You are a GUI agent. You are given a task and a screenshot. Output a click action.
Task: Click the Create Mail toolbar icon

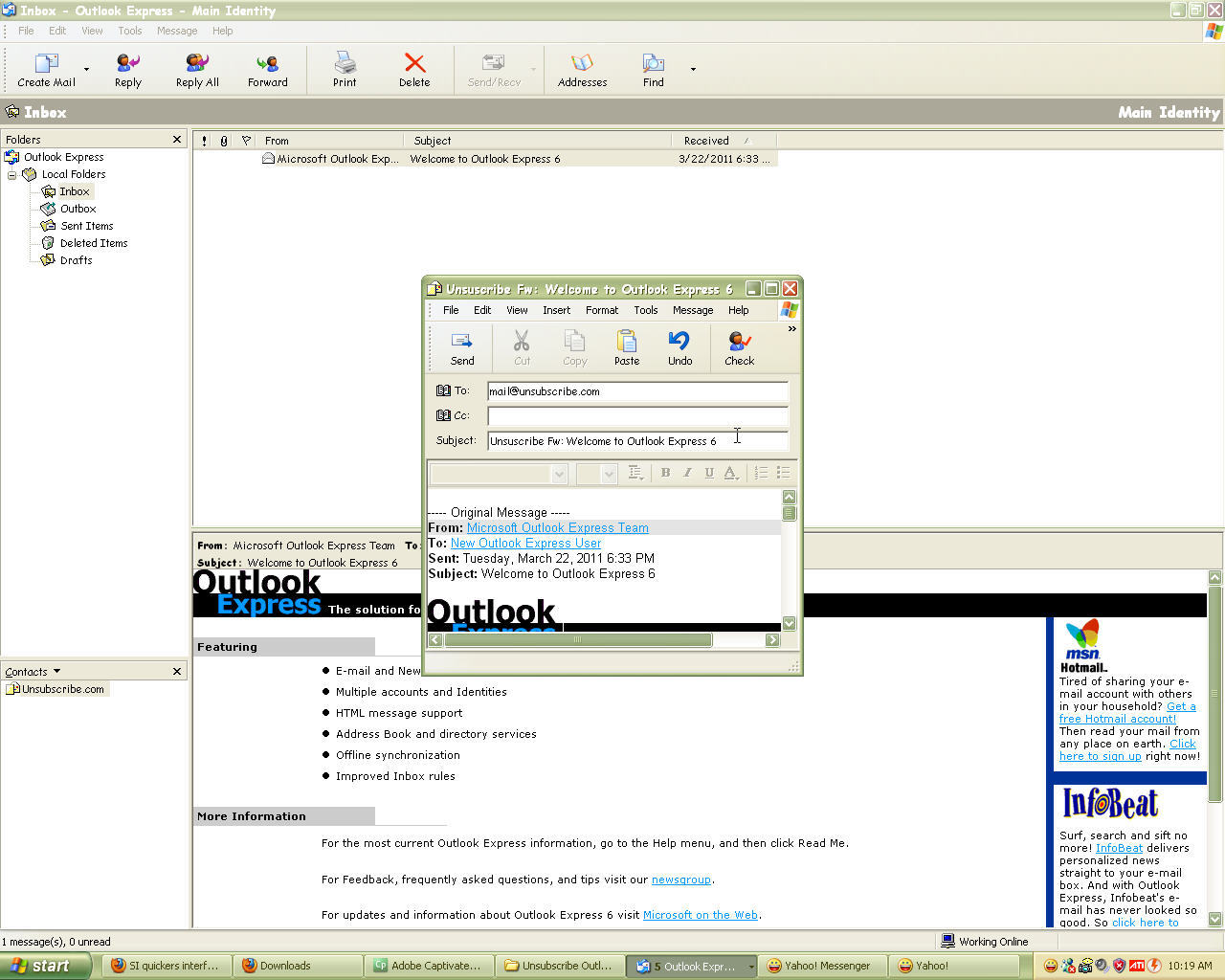[x=46, y=64]
